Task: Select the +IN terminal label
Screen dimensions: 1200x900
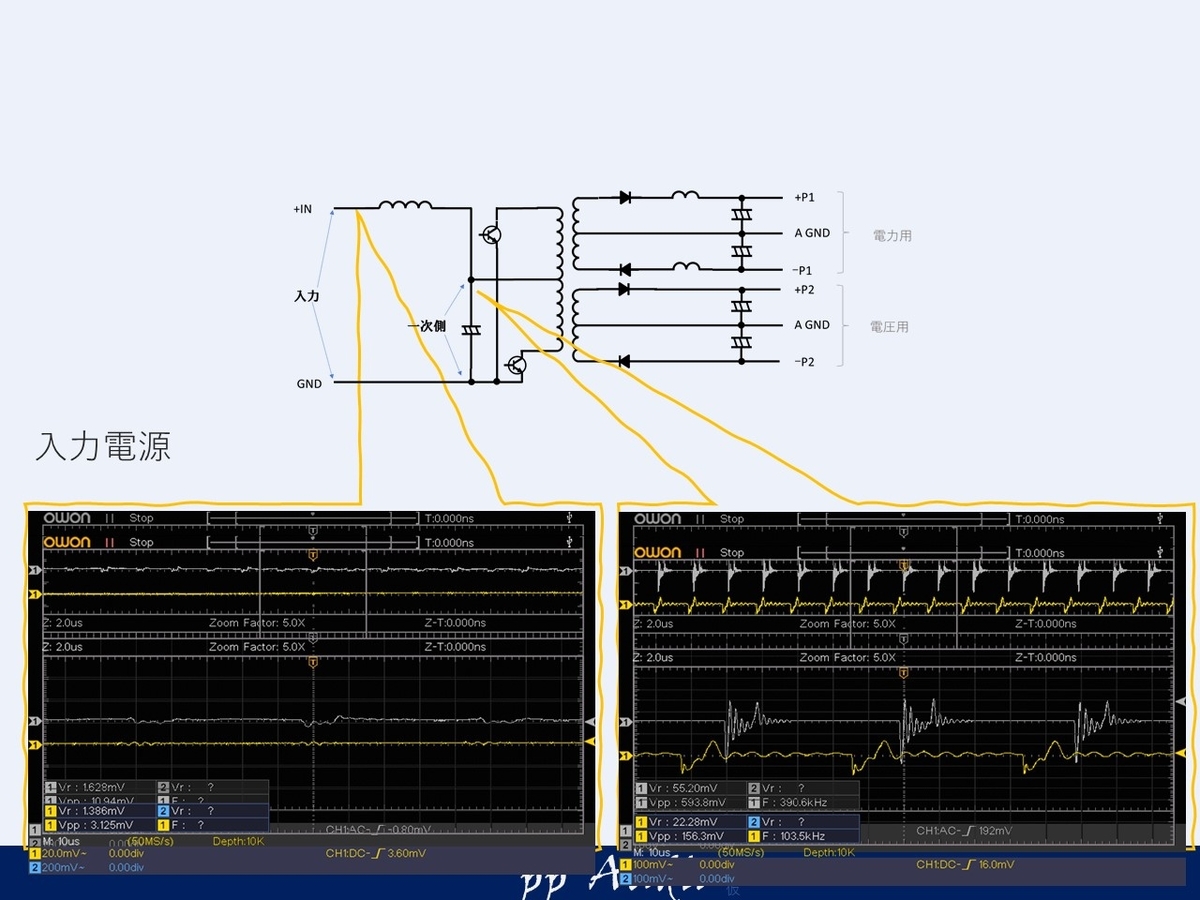Action: [302, 210]
